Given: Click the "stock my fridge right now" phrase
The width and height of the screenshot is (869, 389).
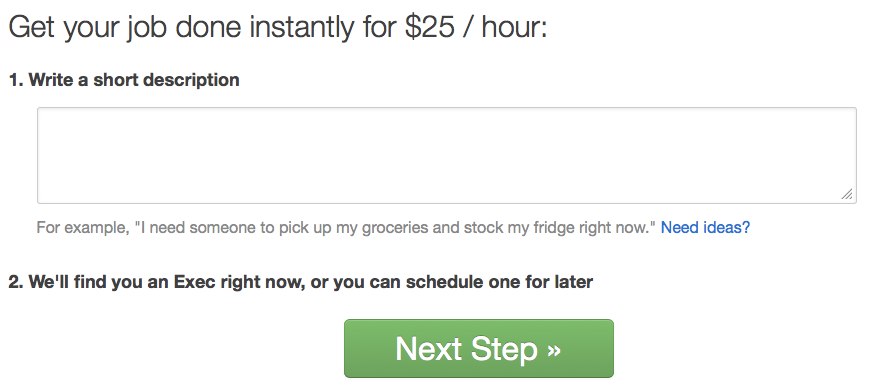Looking at the screenshot, I should pyautogui.click(x=560, y=228).
